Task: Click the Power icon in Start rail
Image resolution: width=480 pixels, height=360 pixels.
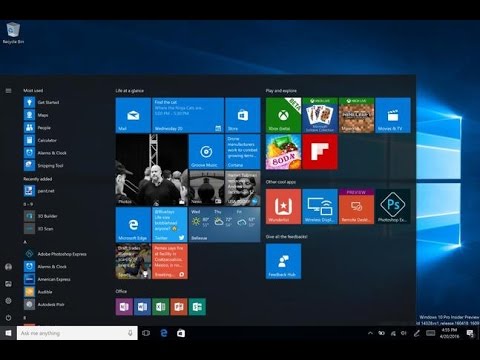Action: click(x=8, y=318)
